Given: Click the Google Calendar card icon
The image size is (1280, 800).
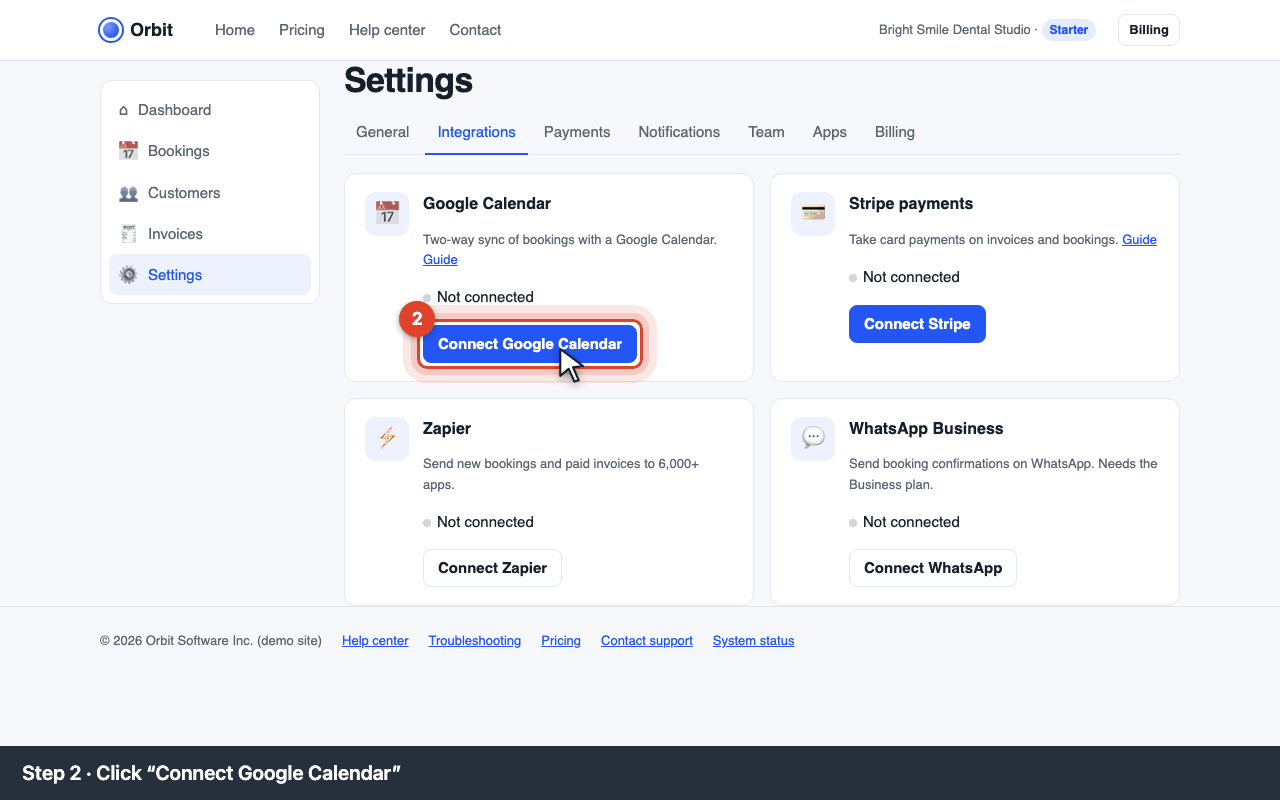Looking at the screenshot, I should [x=387, y=214].
